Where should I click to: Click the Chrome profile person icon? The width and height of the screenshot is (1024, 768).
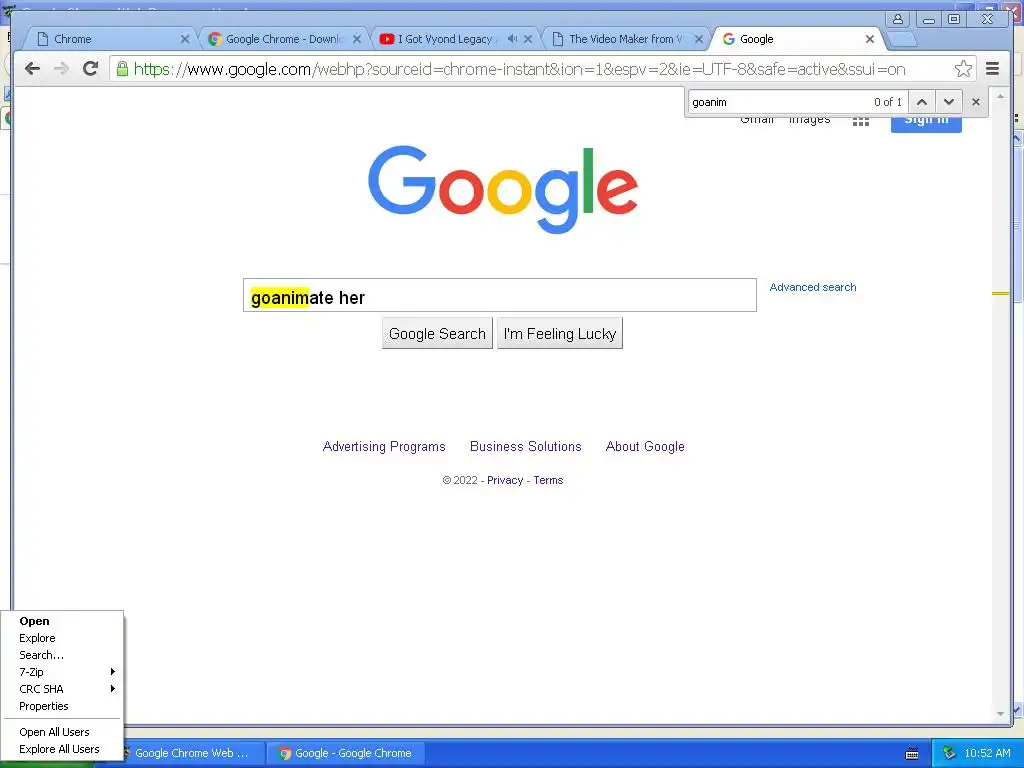898,19
